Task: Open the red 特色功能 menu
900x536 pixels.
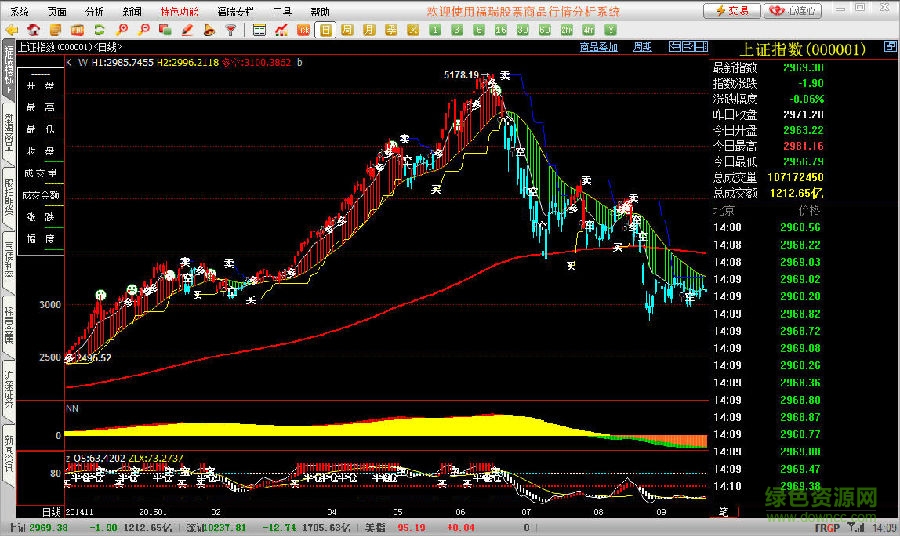Action: [x=178, y=11]
